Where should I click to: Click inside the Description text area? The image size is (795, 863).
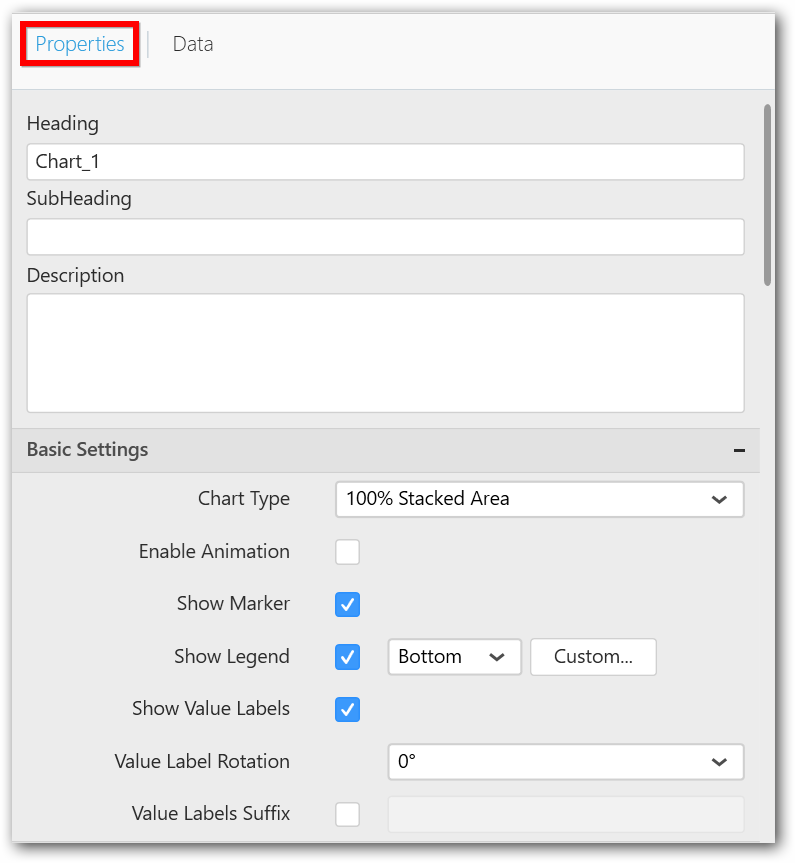point(385,352)
